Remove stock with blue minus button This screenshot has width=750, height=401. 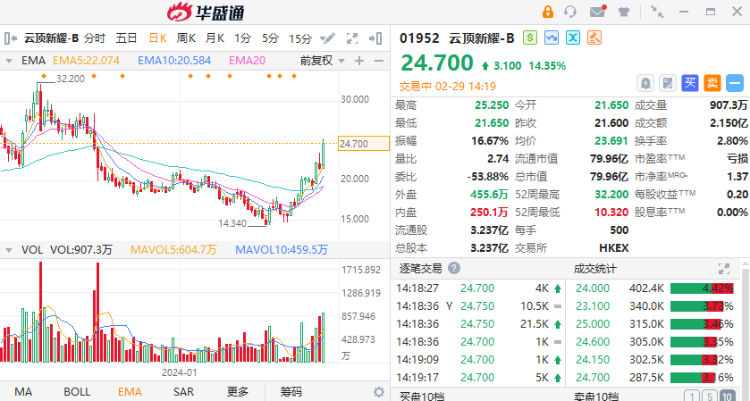pos(735,83)
